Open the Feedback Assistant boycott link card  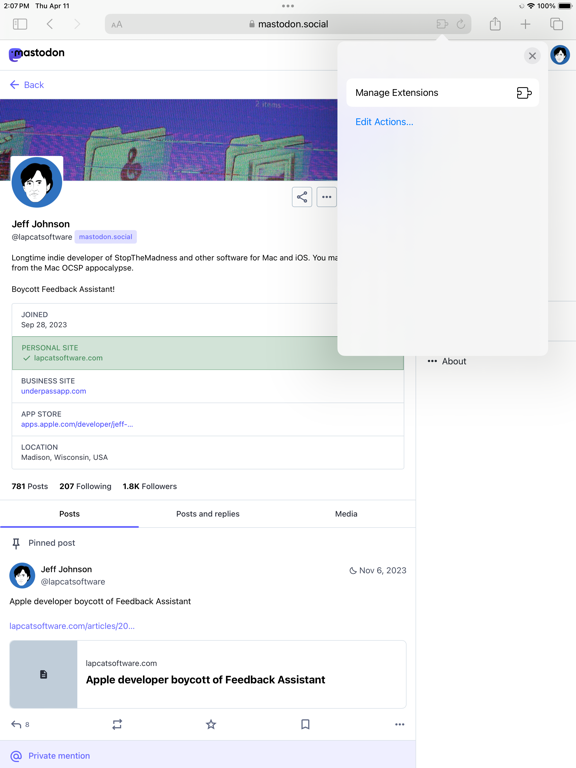click(x=208, y=674)
